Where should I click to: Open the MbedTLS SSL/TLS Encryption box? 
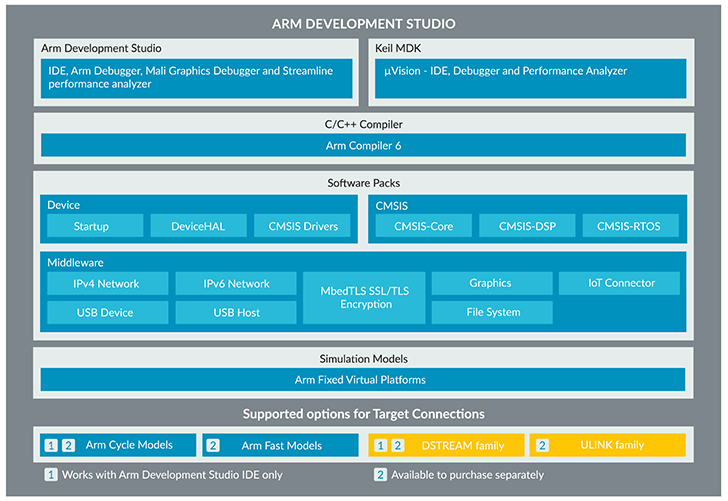coord(364,297)
